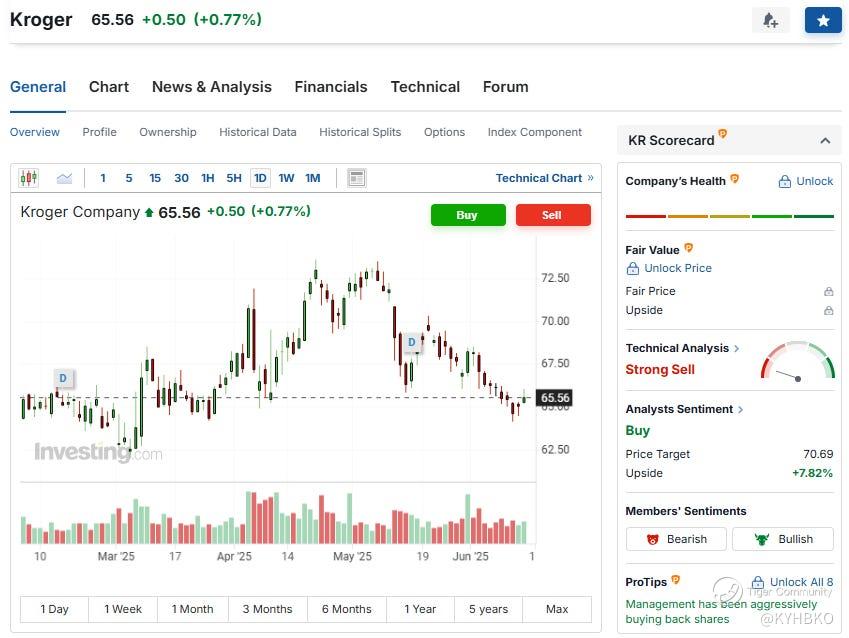Set chart interval to 1M
Image resolution: width=849 pixels, height=638 pixels.
pos(313,178)
